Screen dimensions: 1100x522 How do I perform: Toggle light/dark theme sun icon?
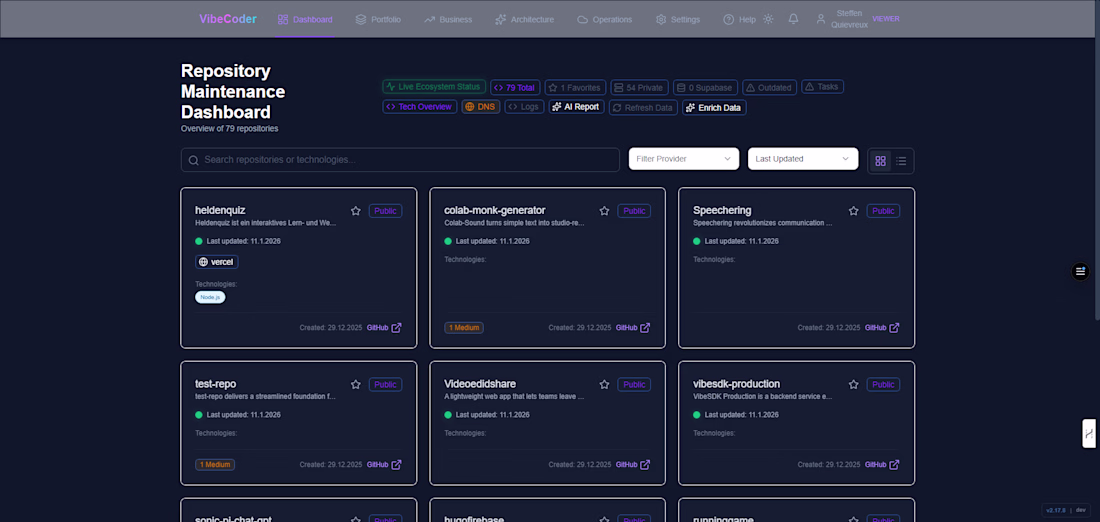point(768,19)
